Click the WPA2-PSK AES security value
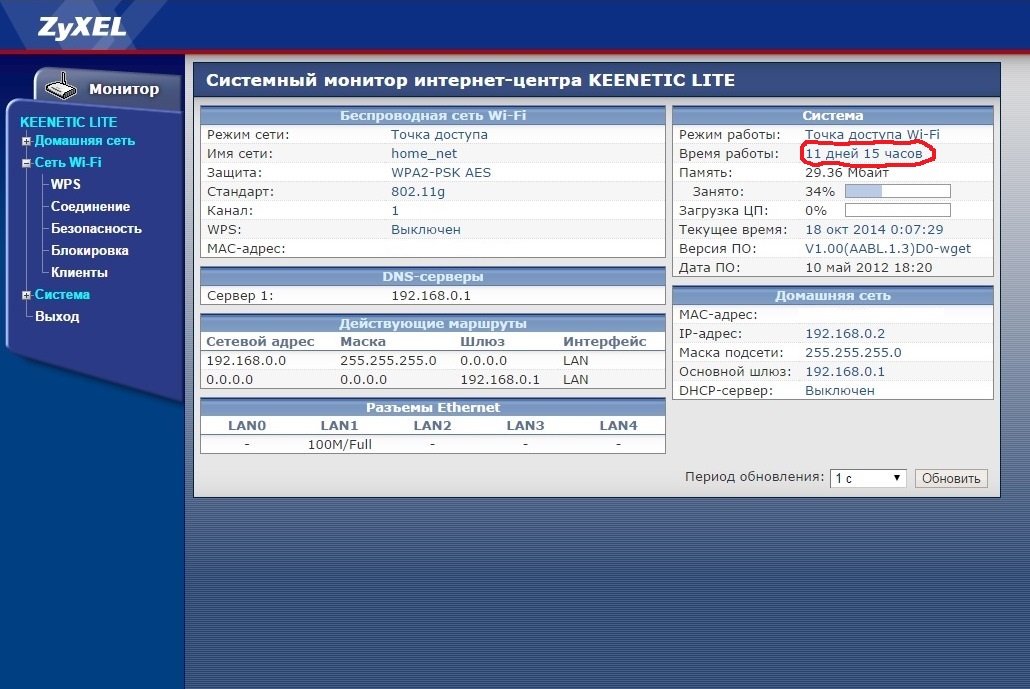The image size is (1030, 689). click(x=441, y=173)
